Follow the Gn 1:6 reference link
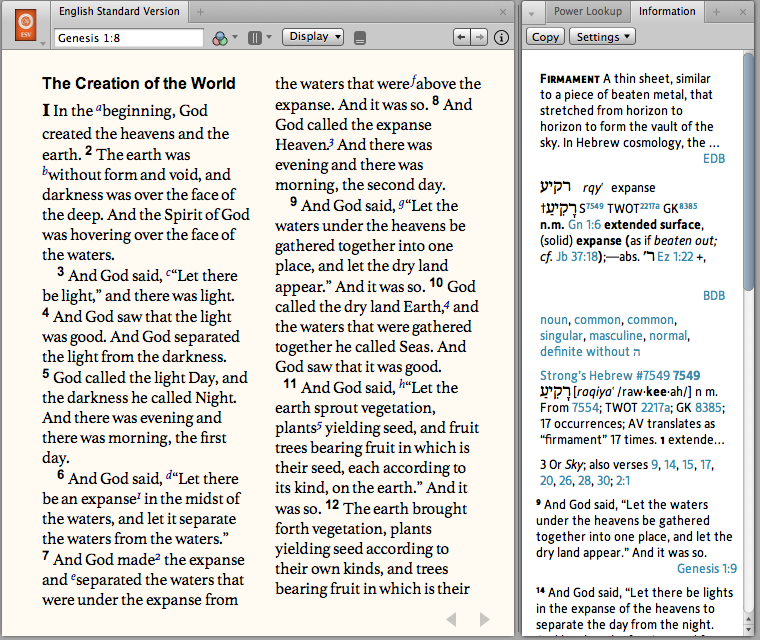Viewport: 760px width, 640px height. pos(584,224)
